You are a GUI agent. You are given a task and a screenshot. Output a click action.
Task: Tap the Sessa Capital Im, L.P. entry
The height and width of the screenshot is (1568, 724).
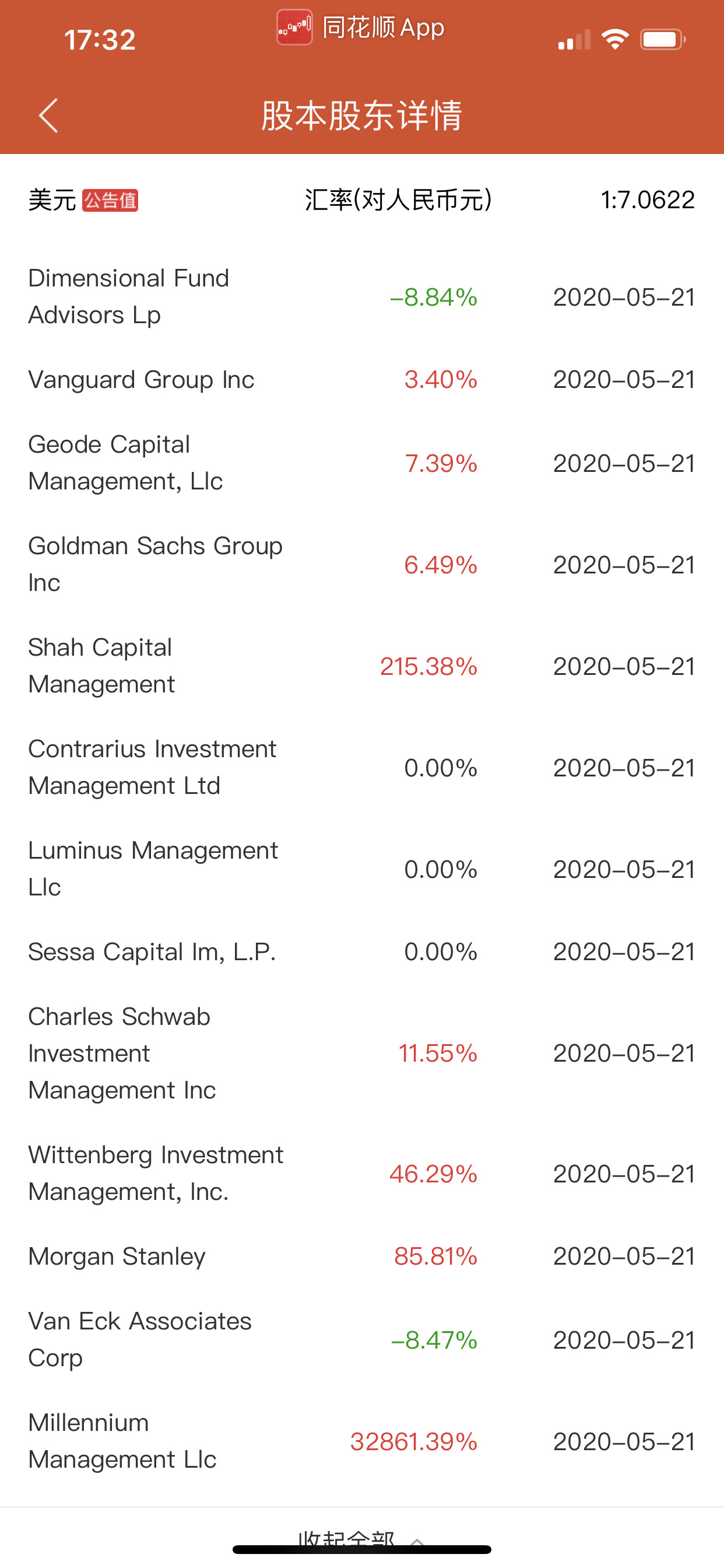(x=362, y=952)
